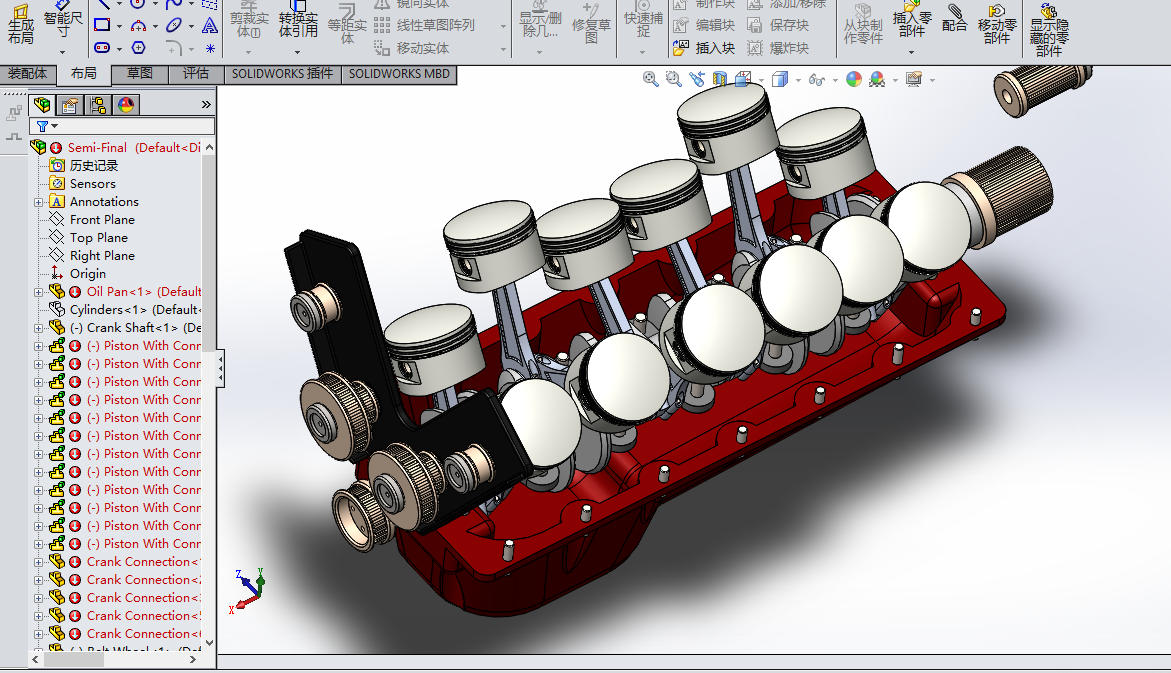Switch to the 草图 (Sketch) tab
1171x673 pixels.
pos(140,74)
